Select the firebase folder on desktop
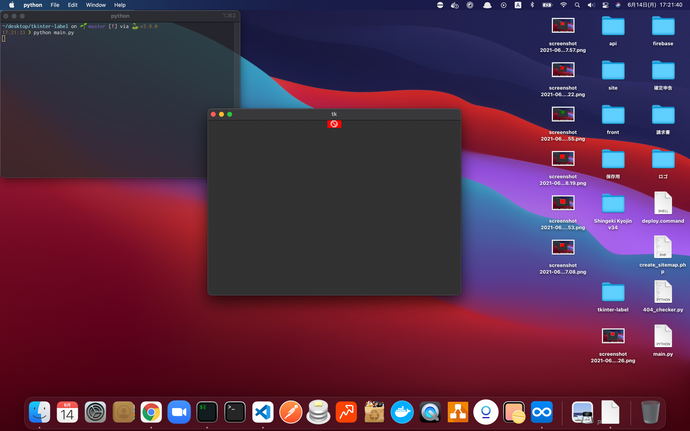The image size is (690, 431). pos(663,26)
